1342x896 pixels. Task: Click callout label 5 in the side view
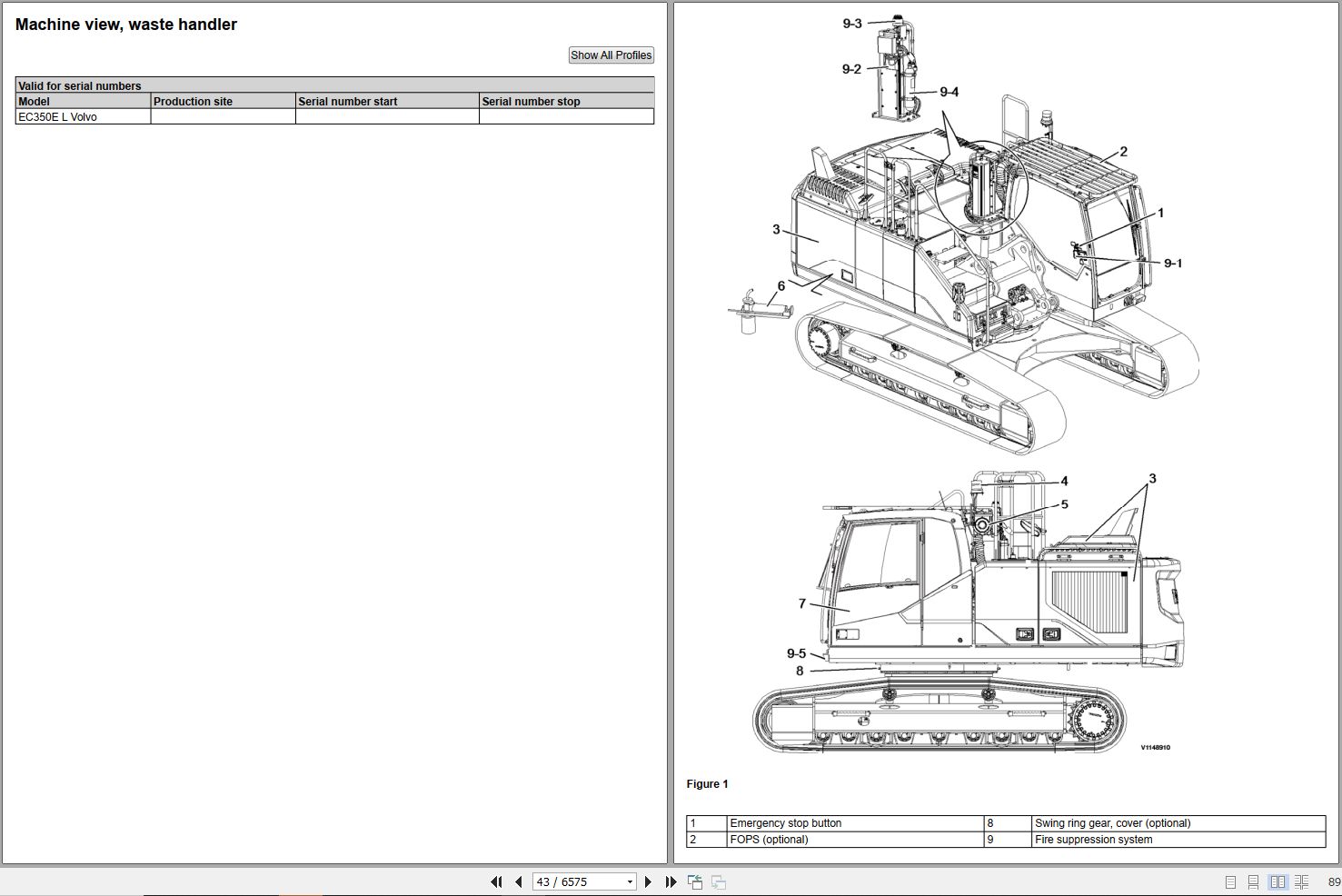(x=1065, y=504)
